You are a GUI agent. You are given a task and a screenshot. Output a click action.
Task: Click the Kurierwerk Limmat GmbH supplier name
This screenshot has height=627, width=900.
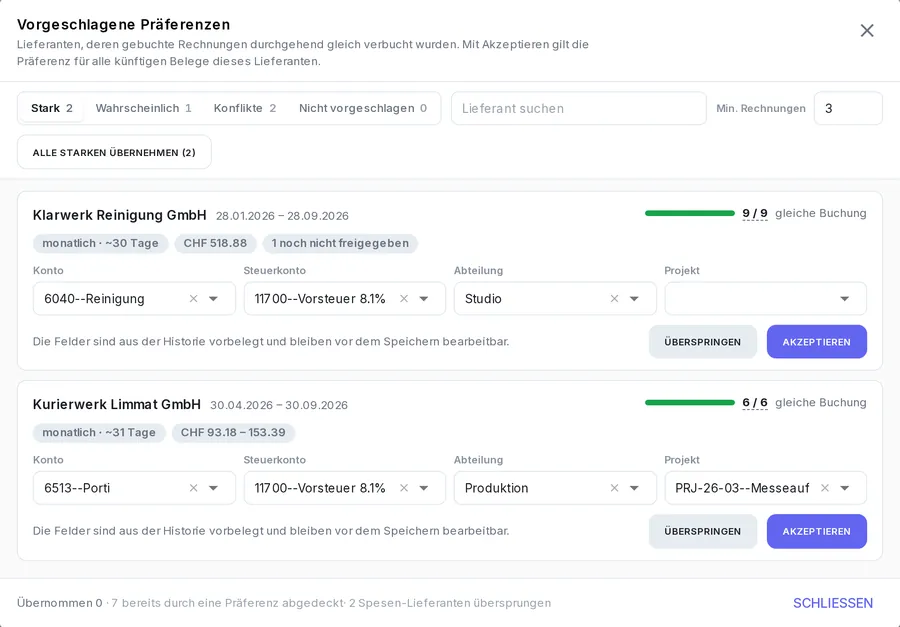[x=117, y=405]
